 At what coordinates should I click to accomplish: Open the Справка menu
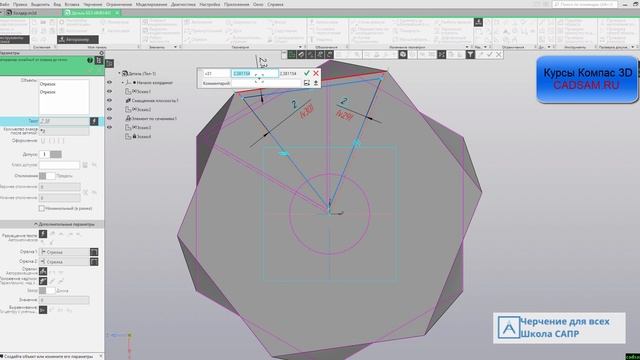(275, 4)
